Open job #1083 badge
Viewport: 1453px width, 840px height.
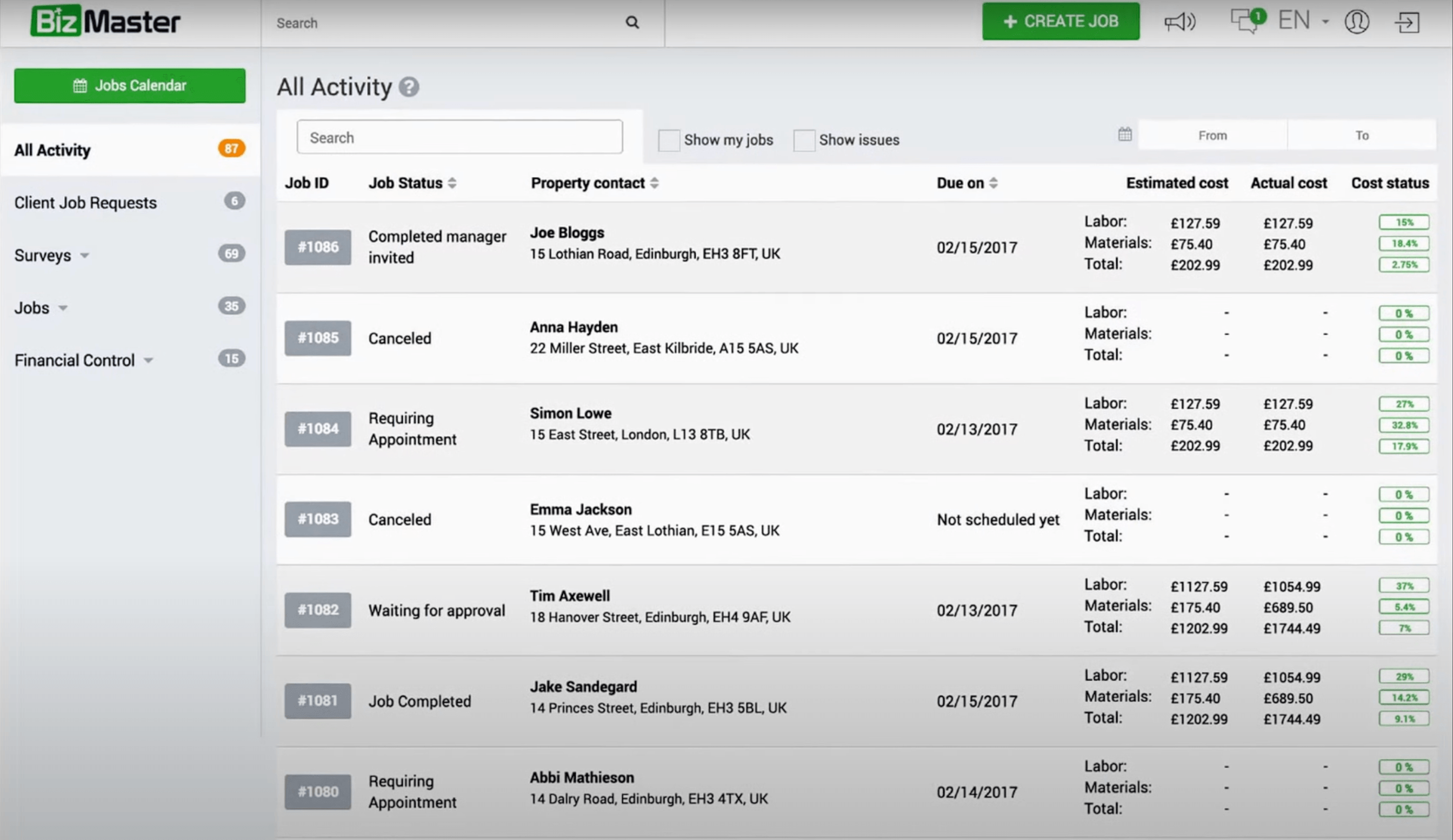click(318, 519)
